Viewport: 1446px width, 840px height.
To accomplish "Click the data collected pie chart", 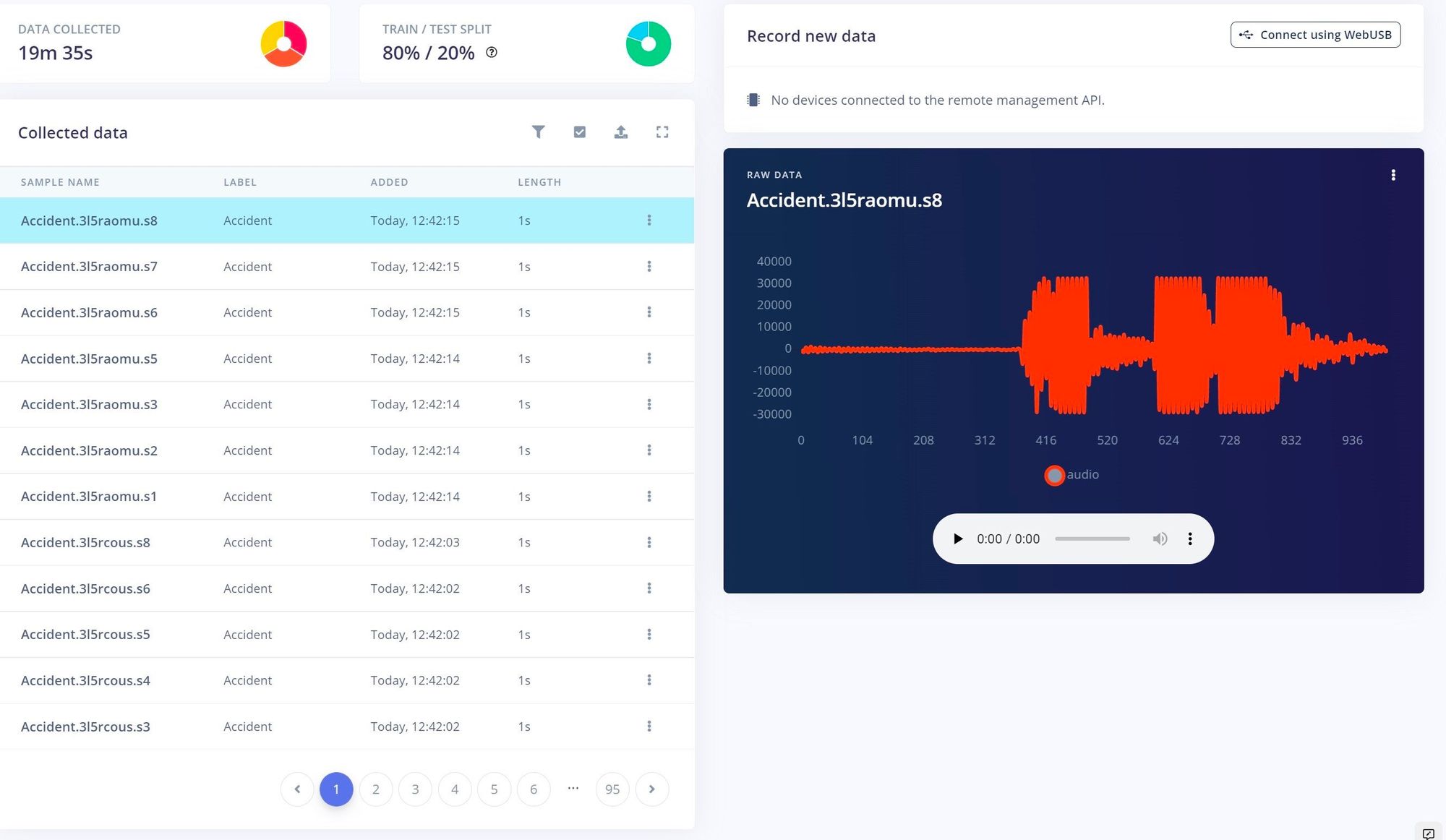I will coord(283,43).
